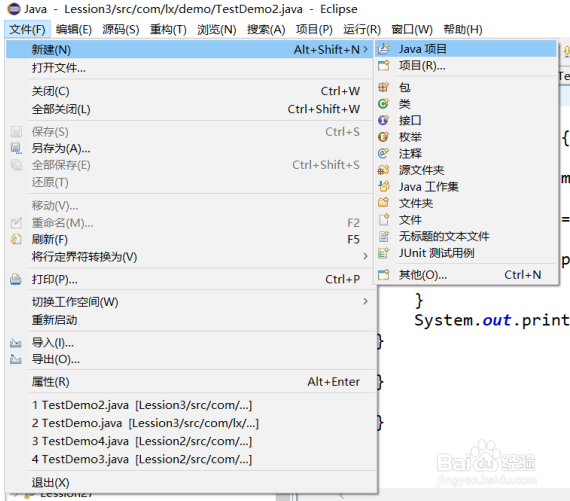Click the 刷新 refresh icon

click(x=16, y=239)
